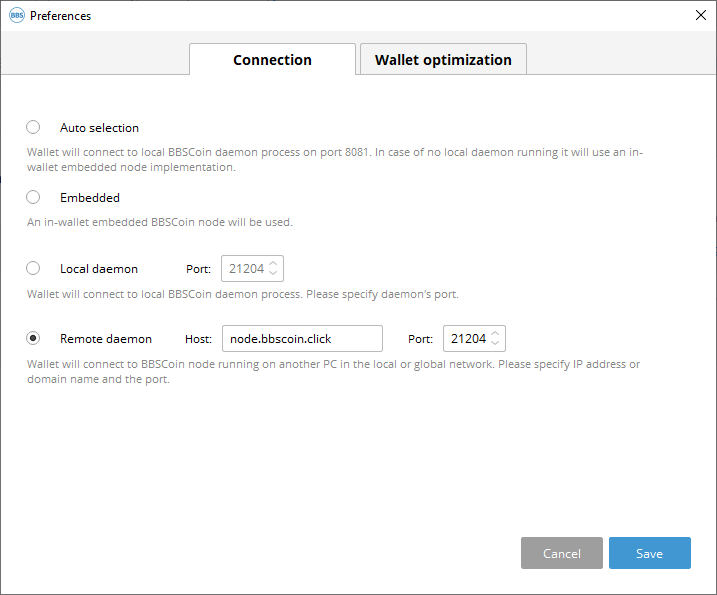The image size is (717, 595).
Task: Select the Remote daemon radio button
Action: (x=33, y=338)
